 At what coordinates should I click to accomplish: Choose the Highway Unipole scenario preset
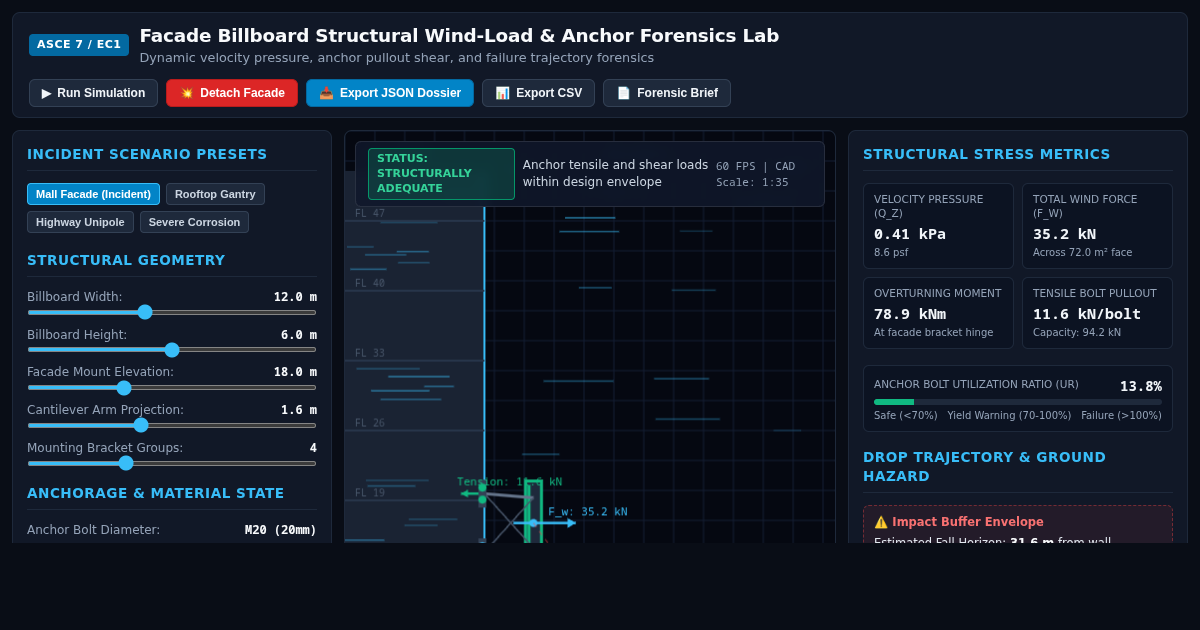(80, 222)
